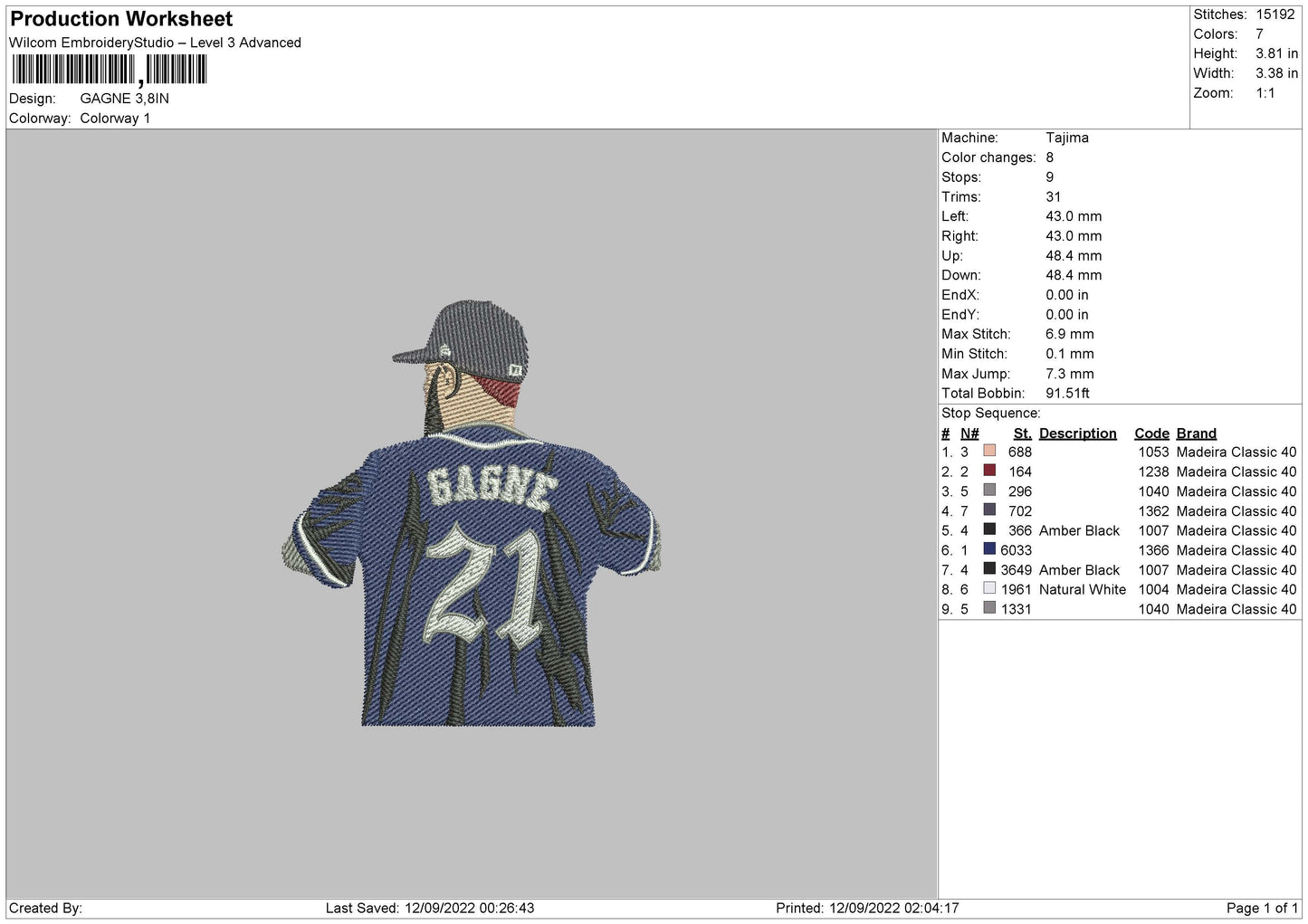Image resolution: width=1308 pixels, height=924 pixels.
Task: Click the Up value 48.4 mm
Action: click(x=1074, y=256)
